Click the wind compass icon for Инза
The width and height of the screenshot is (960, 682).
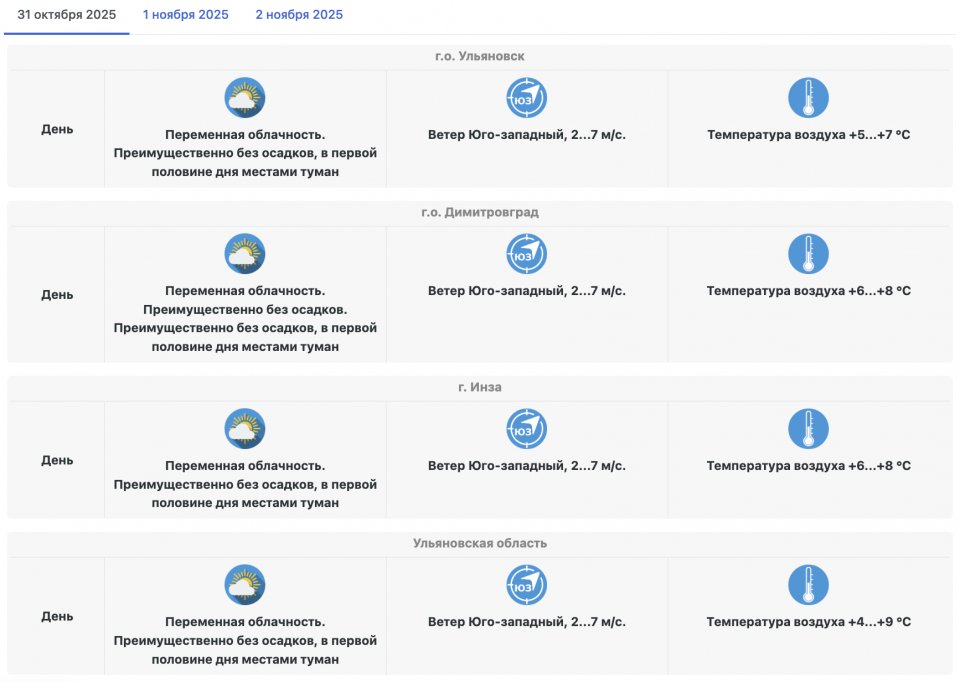526,429
